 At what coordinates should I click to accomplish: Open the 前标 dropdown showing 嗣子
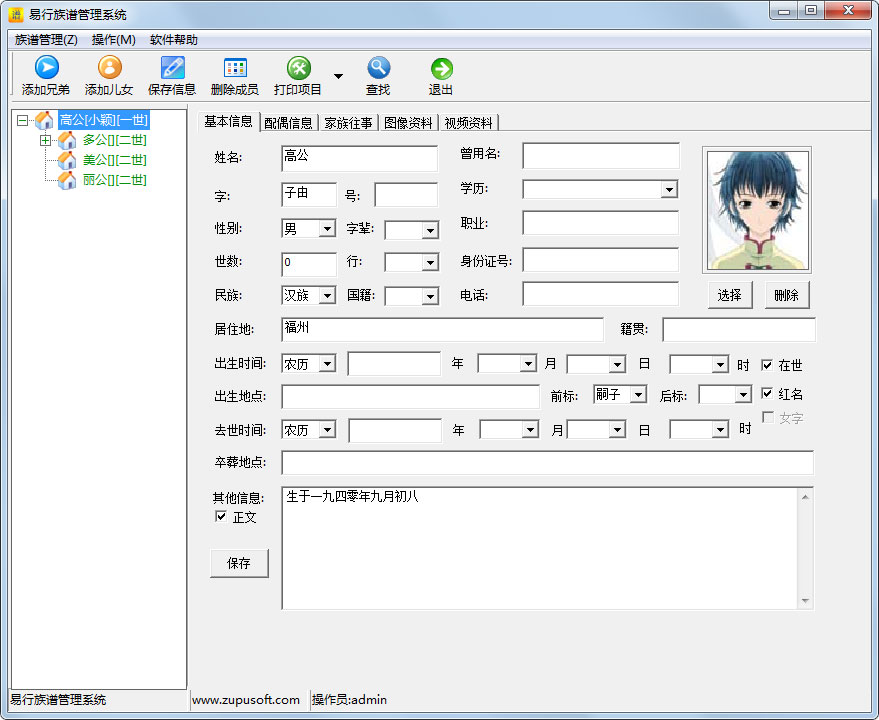(638, 395)
